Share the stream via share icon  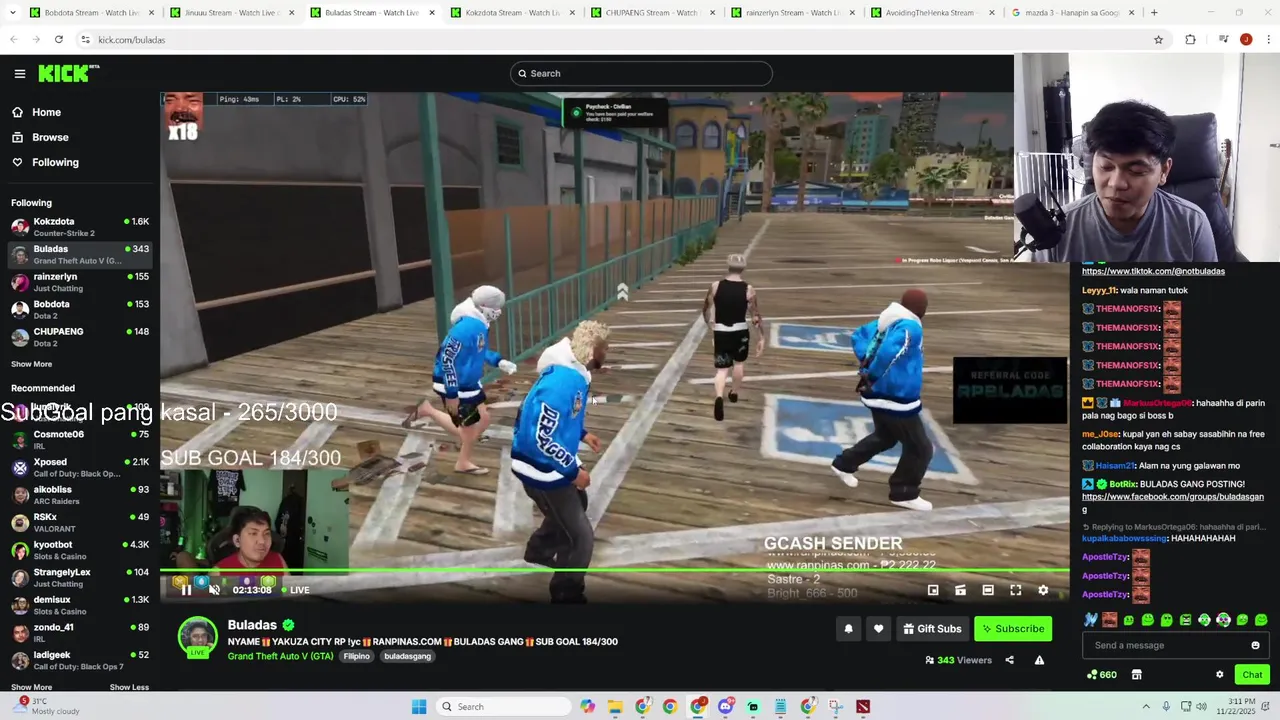coord(1009,660)
